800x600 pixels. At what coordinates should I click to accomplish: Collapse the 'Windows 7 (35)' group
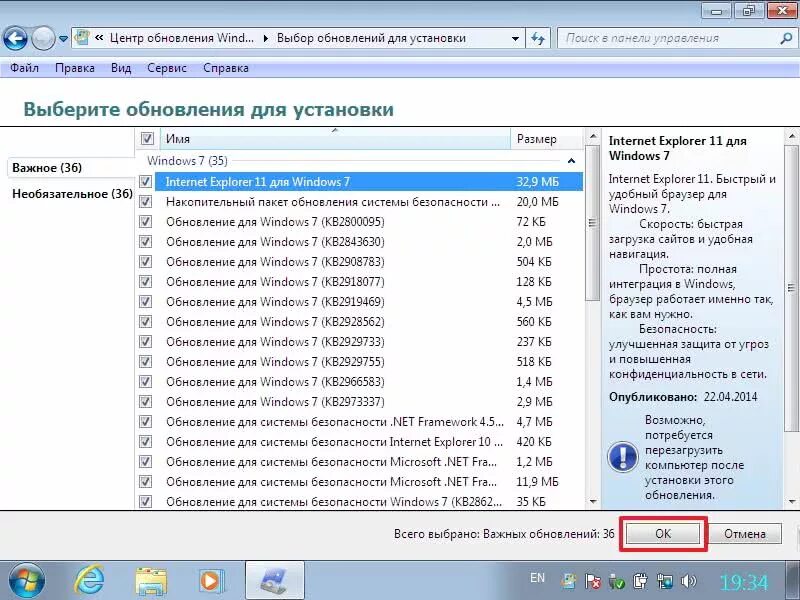click(x=571, y=161)
